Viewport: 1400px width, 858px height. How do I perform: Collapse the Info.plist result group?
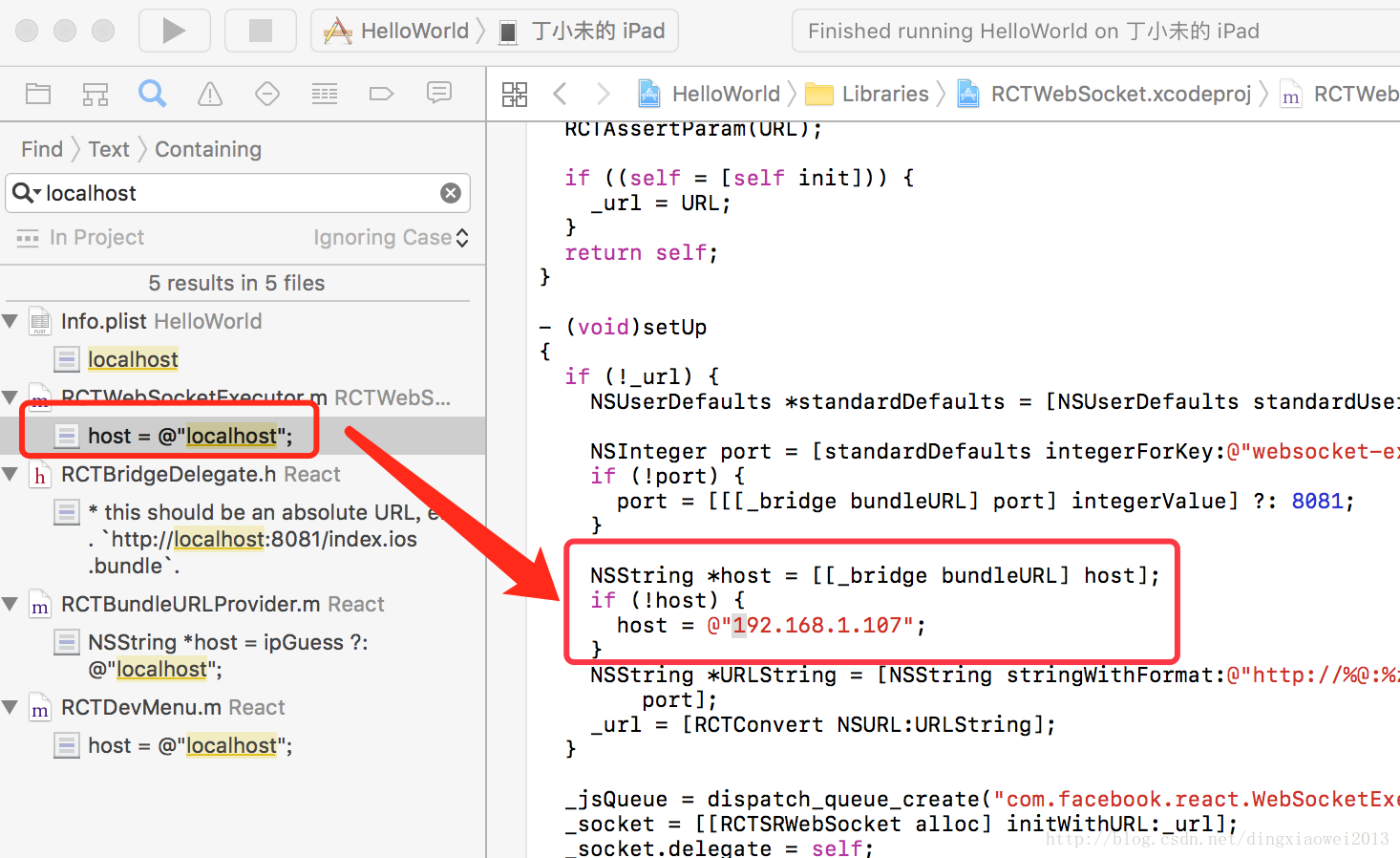tap(11, 321)
